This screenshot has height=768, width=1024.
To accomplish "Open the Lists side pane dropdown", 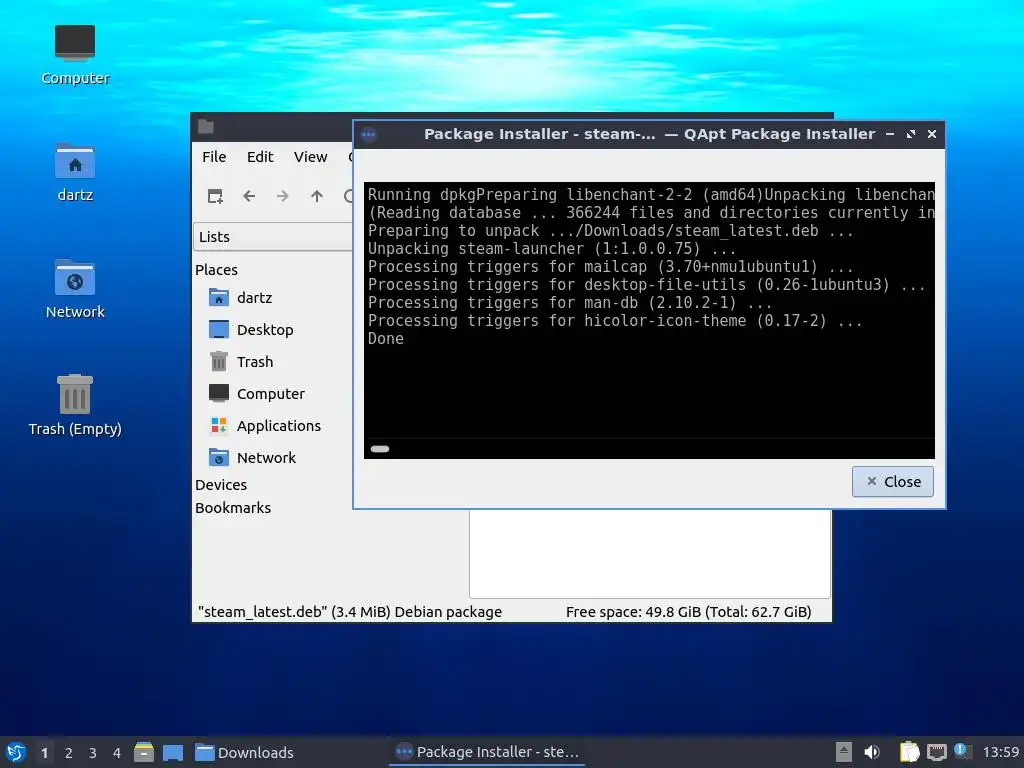I will (x=273, y=236).
